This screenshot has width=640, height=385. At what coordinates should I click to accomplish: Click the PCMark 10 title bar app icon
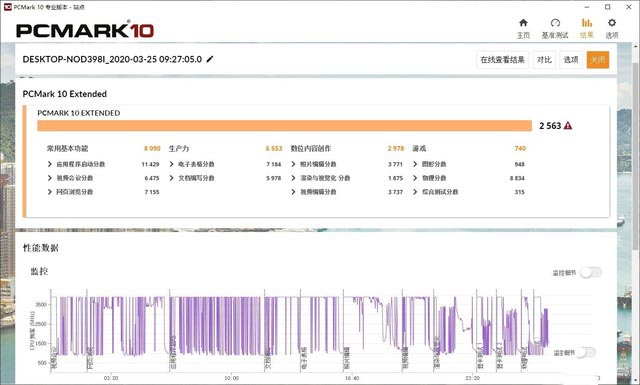click(7, 7)
